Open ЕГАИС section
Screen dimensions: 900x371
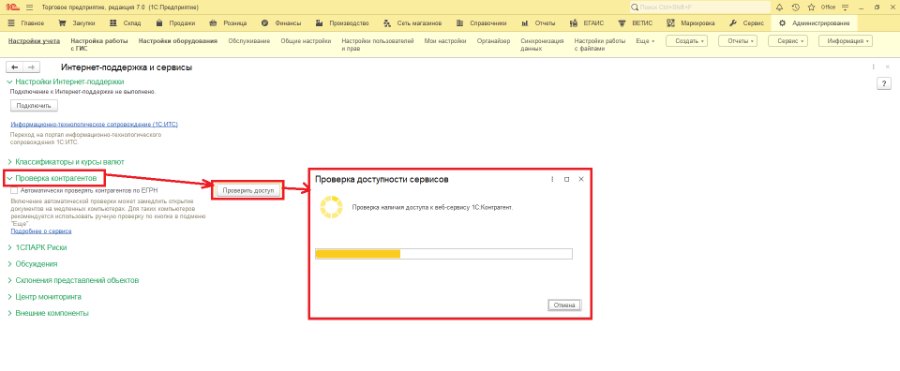pos(588,24)
